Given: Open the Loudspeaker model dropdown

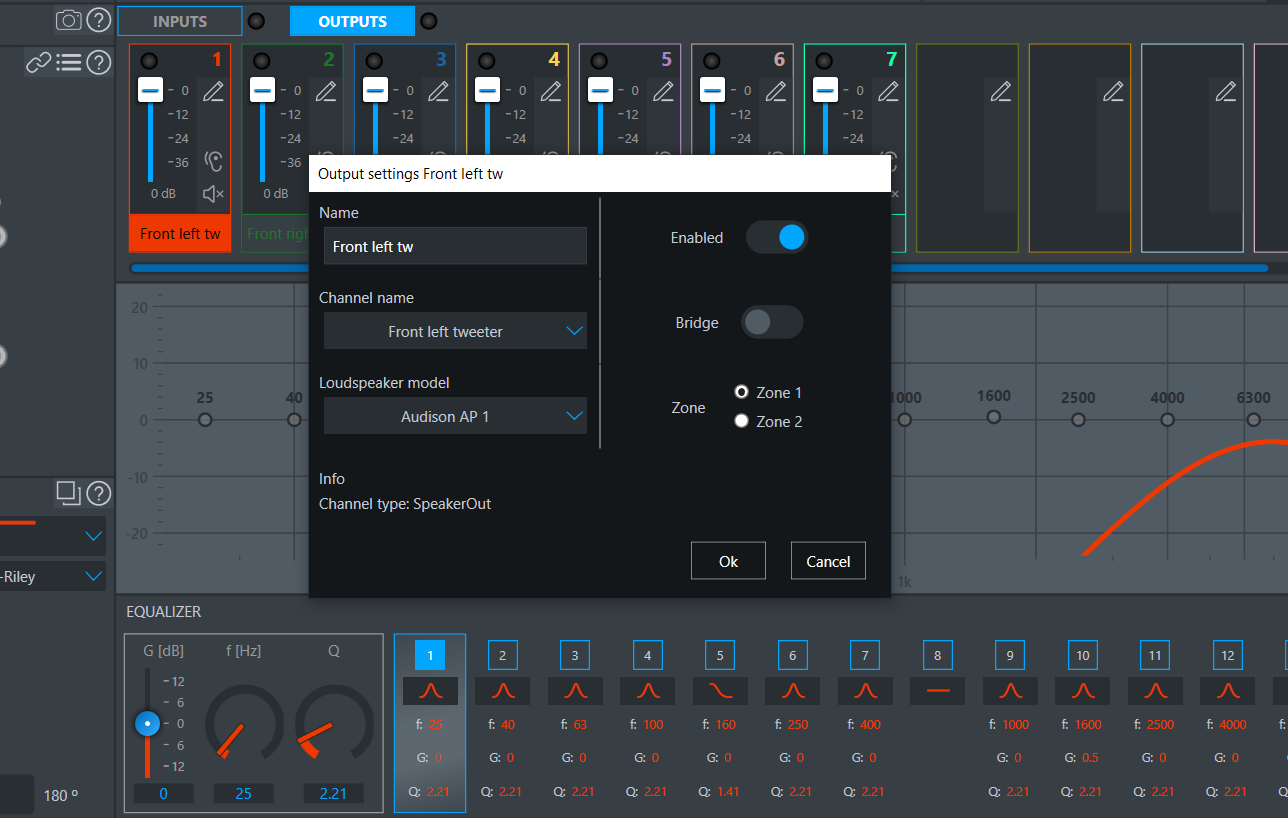Looking at the screenshot, I should (454, 416).
